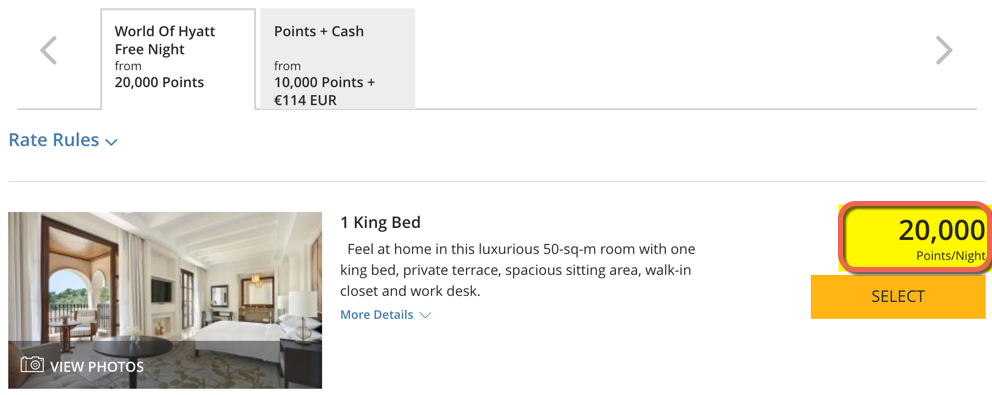Expand the More Details chevron arrow
This screenshot has height=395, width=992.
(425, 315)
